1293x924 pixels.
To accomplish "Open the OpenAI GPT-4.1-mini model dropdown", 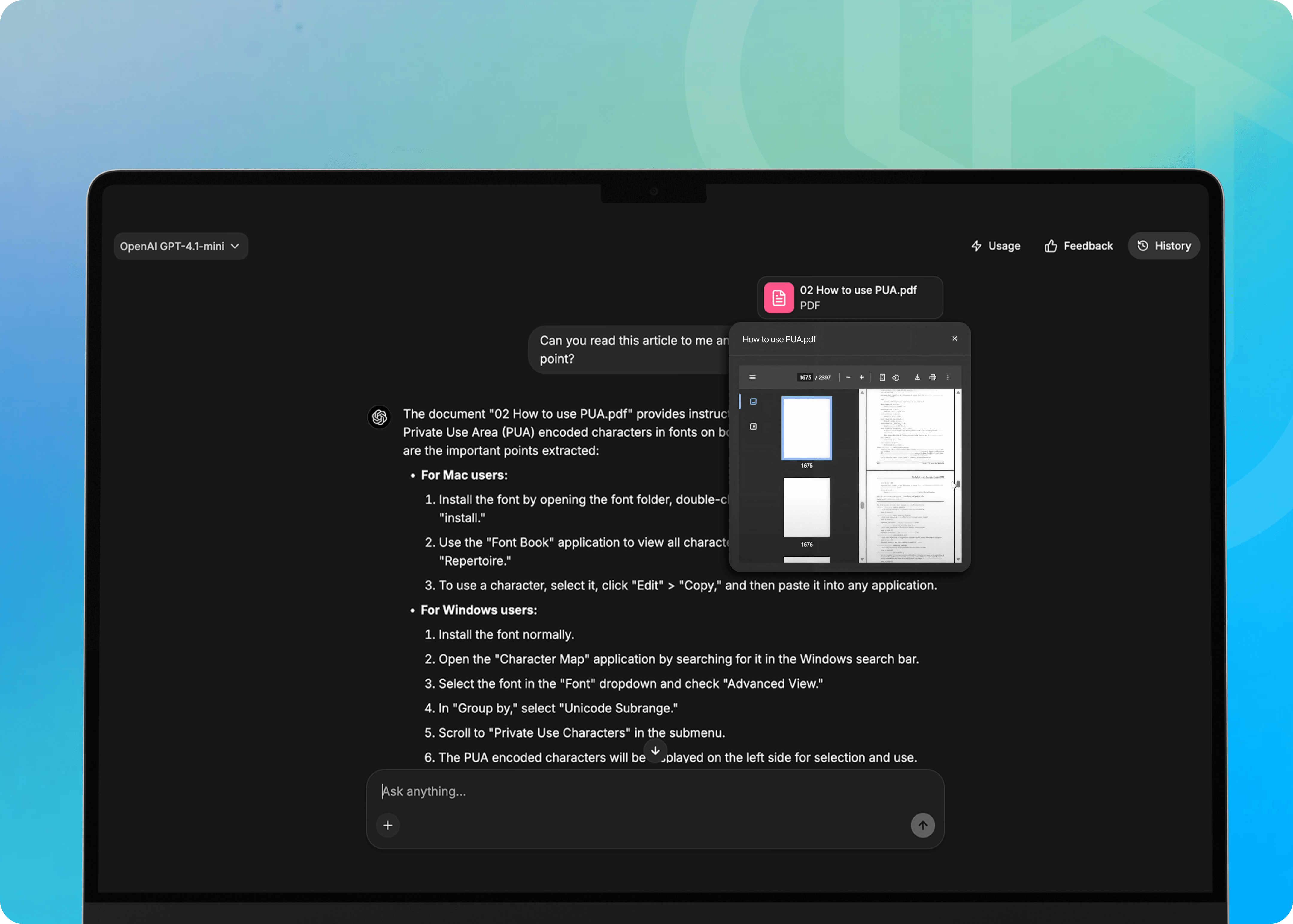I will point(180,246).
